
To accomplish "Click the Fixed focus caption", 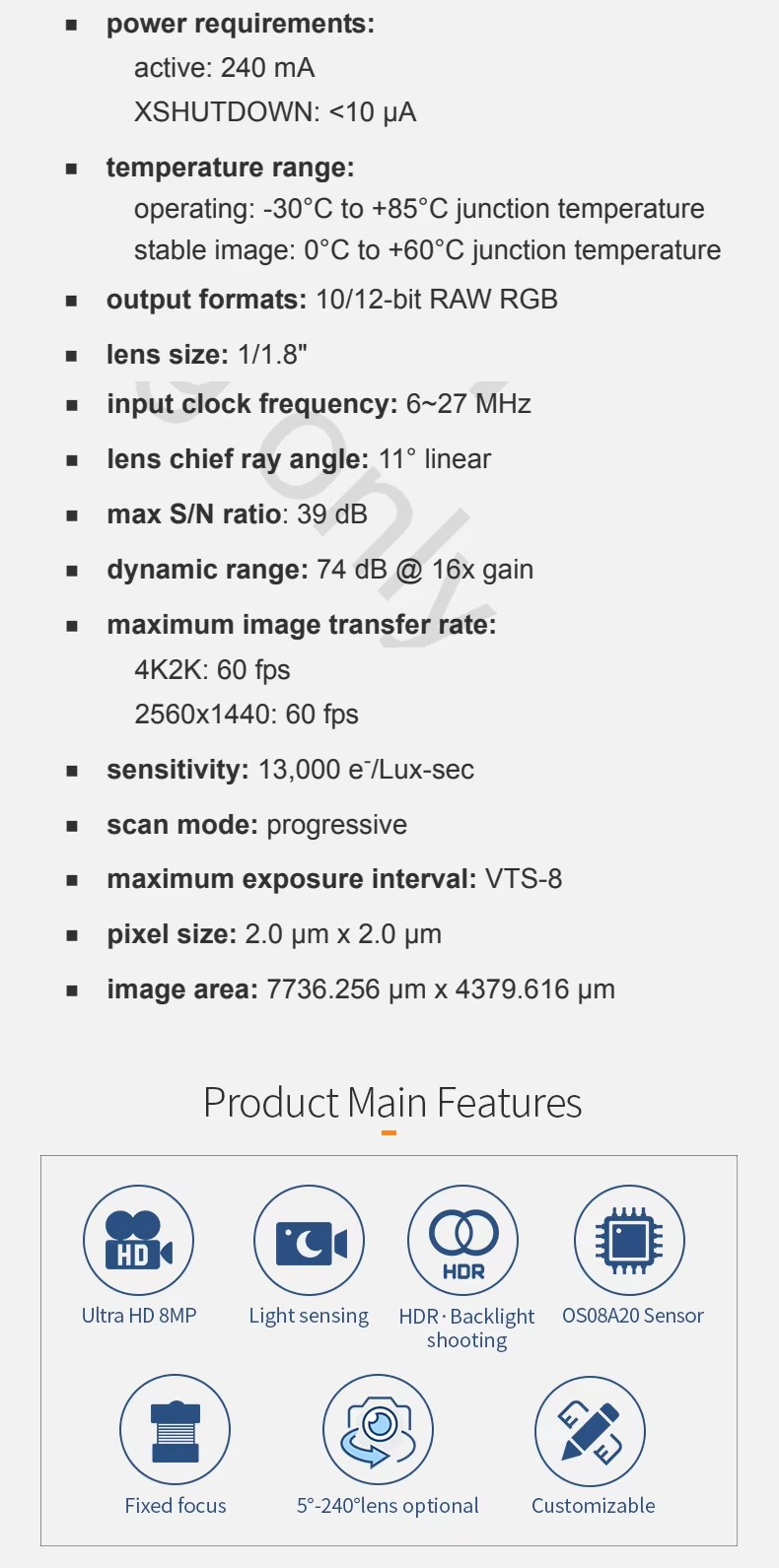I will click(x=176, y=1506).
